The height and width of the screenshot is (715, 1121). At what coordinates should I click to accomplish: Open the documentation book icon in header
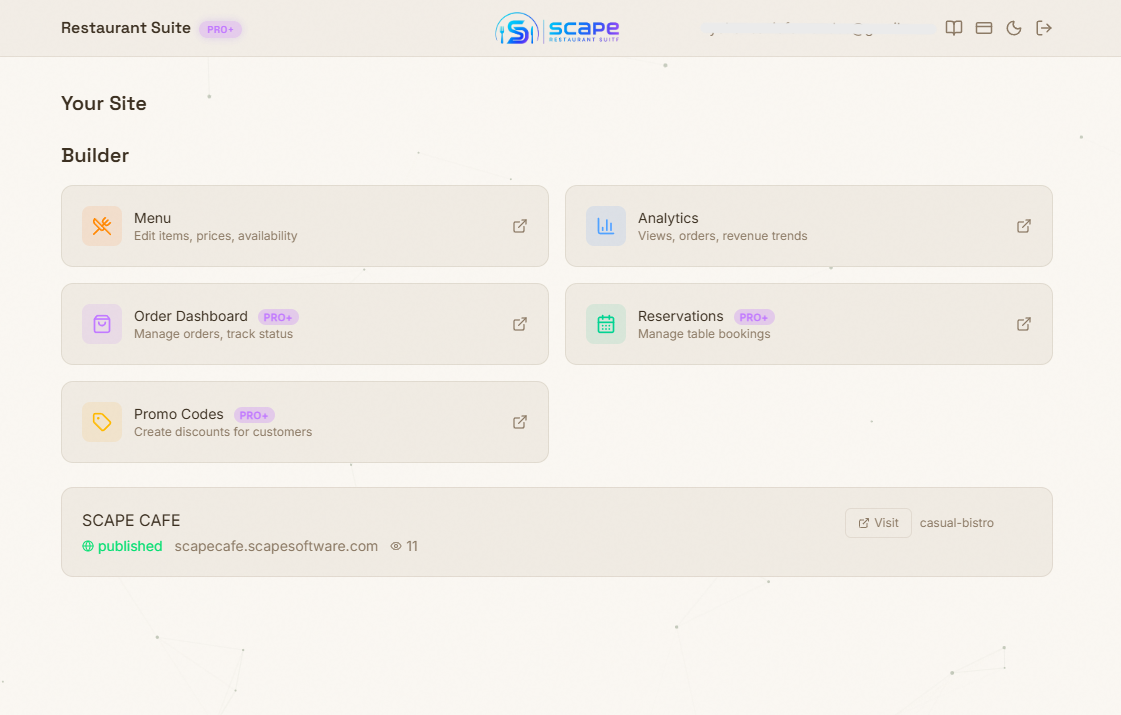[954, 28]
